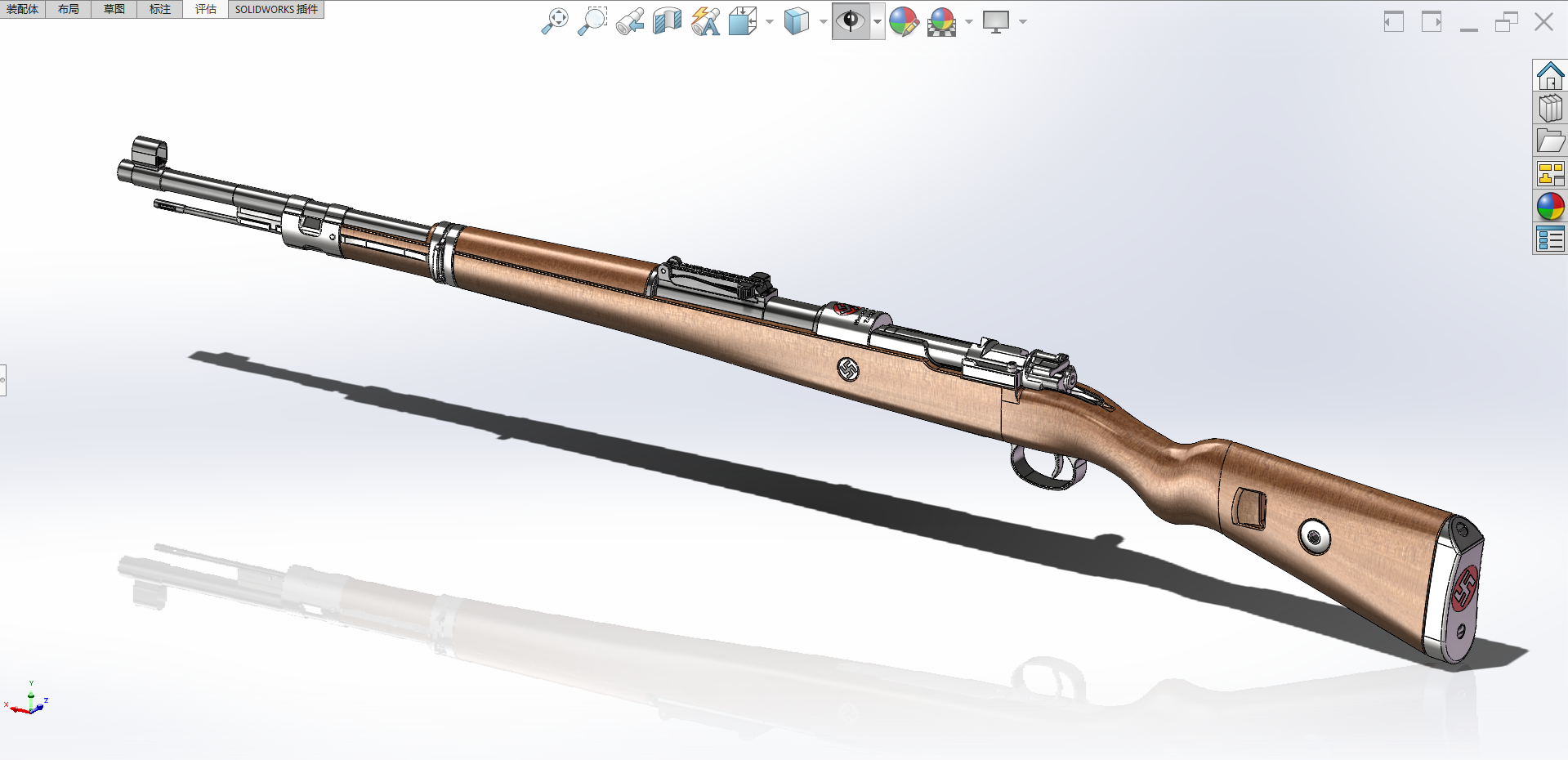Screen dimensions: 1568x760
Task: Minimize the document window
Action: pyautogui.click(x=1469, y=29)
